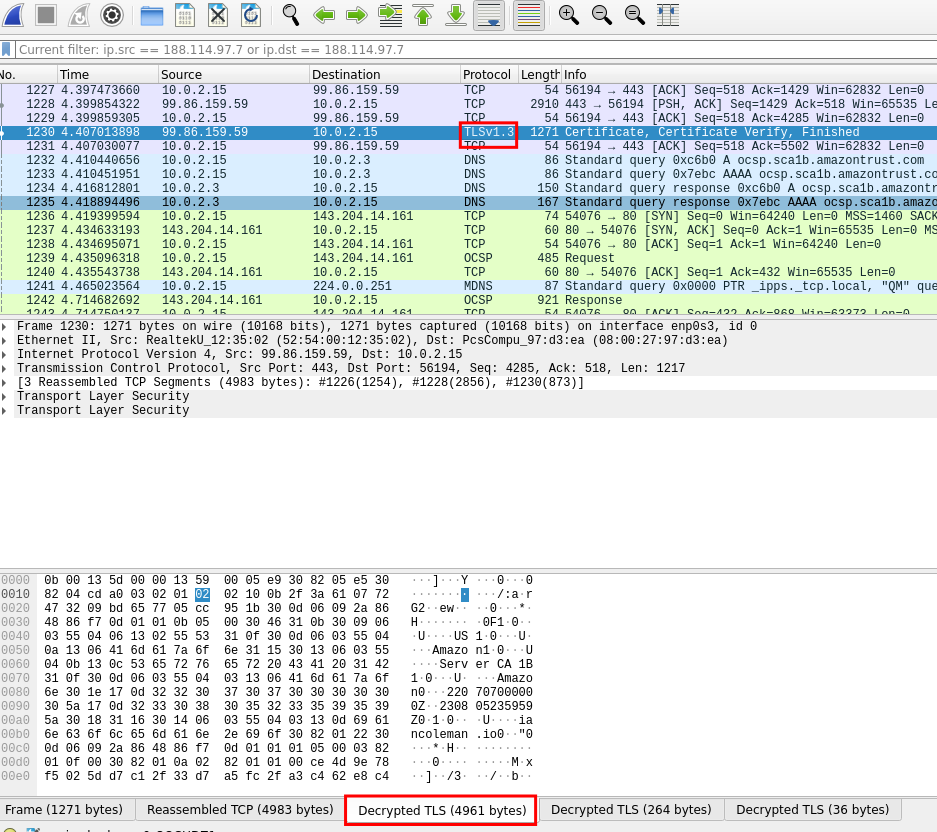Zoom in on packet list text
Screen dimensions: 937x832
pyautogui.click(x=569, y=14)
